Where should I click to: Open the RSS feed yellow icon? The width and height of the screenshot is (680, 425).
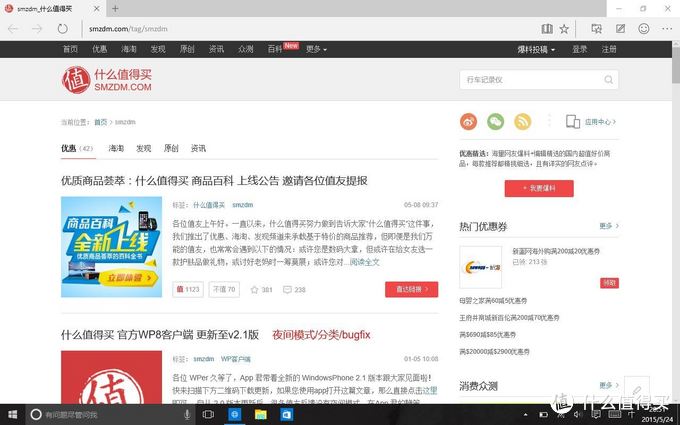[523, 122]
